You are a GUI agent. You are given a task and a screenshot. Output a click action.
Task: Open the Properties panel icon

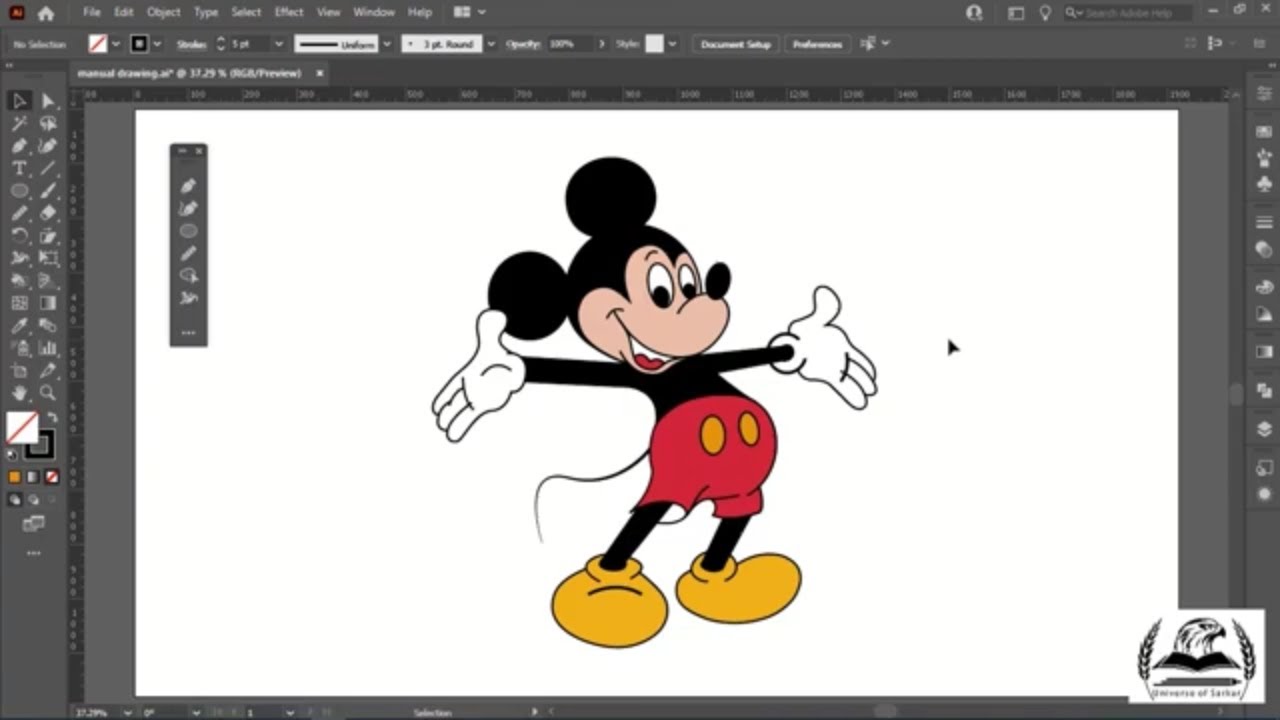pyautogui.click(x=1264, y=92)
